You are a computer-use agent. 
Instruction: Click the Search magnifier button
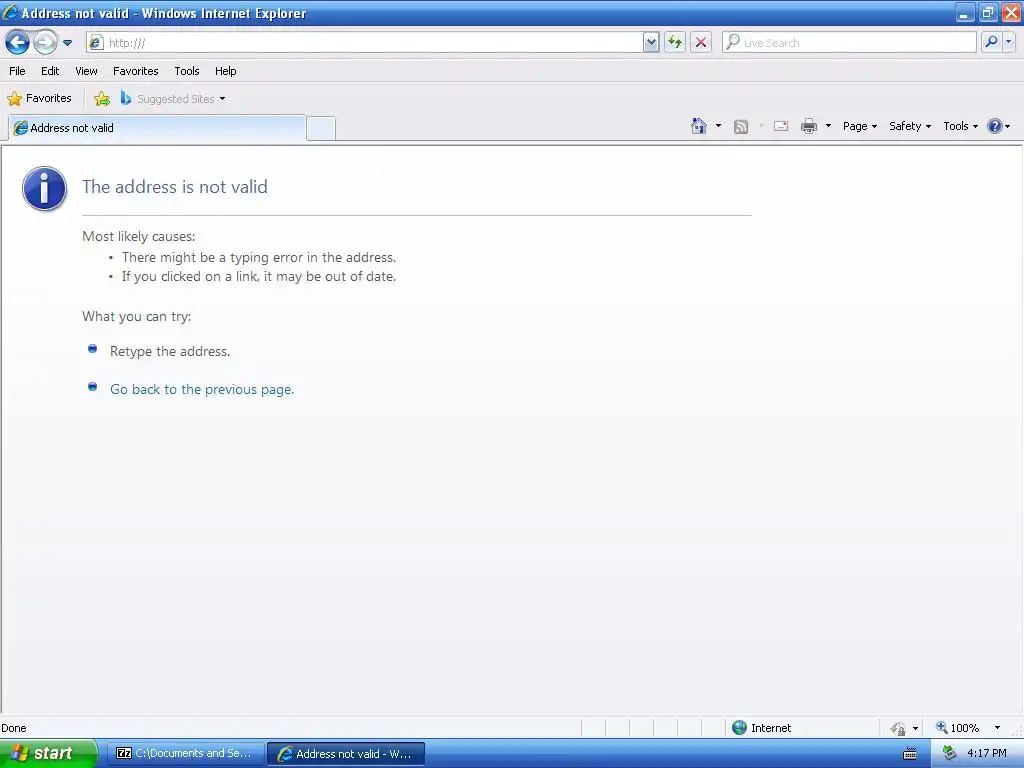[x=991, y=42]
